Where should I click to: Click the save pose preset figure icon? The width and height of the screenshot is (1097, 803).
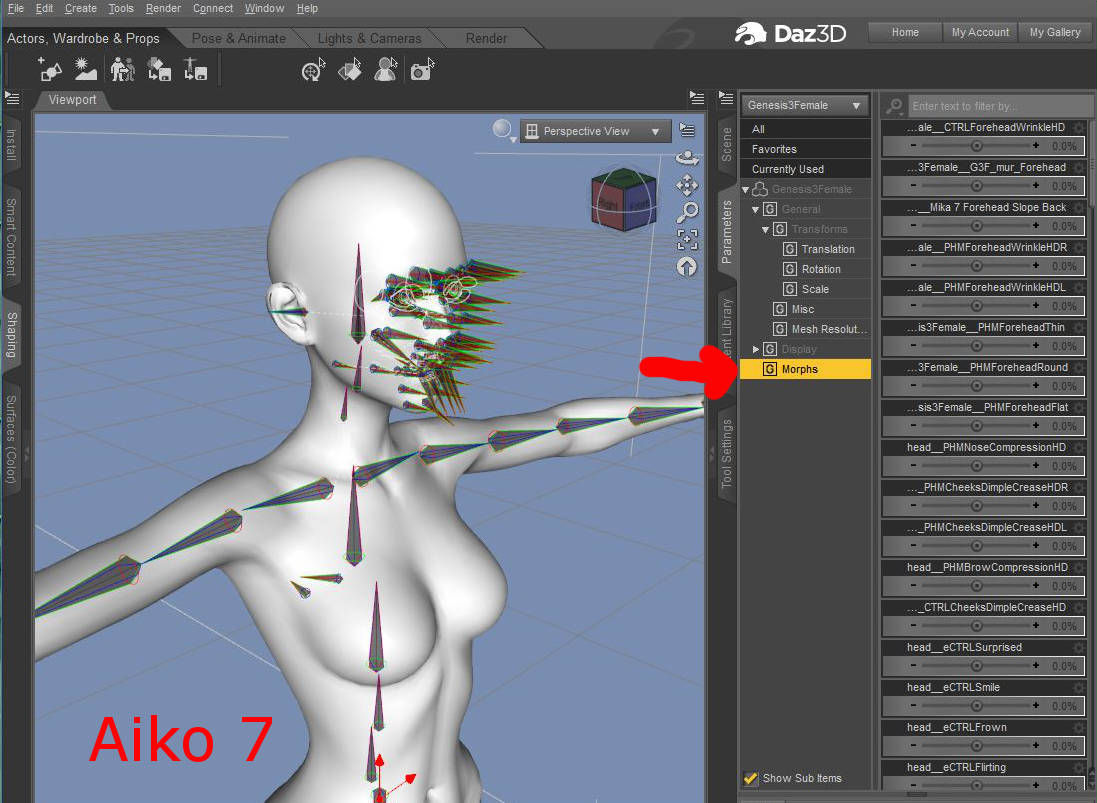pyautogui.click(x=195, y=69)
